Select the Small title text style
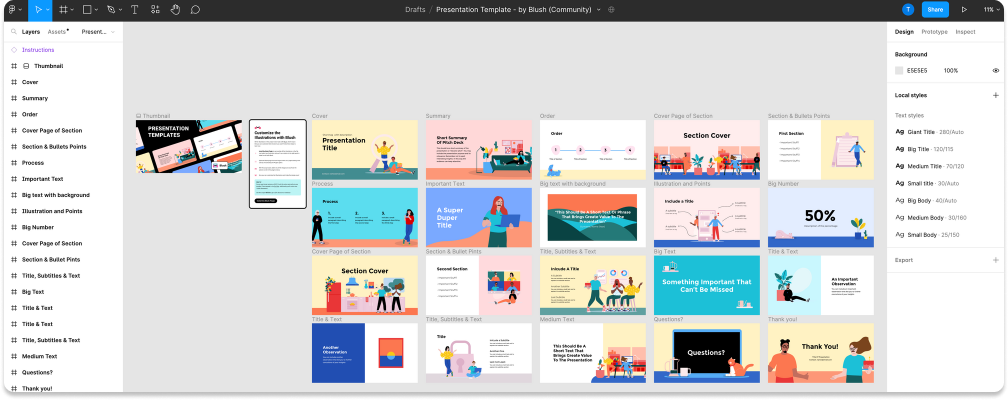Viewport: 1008px width, 400px height. click(x=945, y=183)
